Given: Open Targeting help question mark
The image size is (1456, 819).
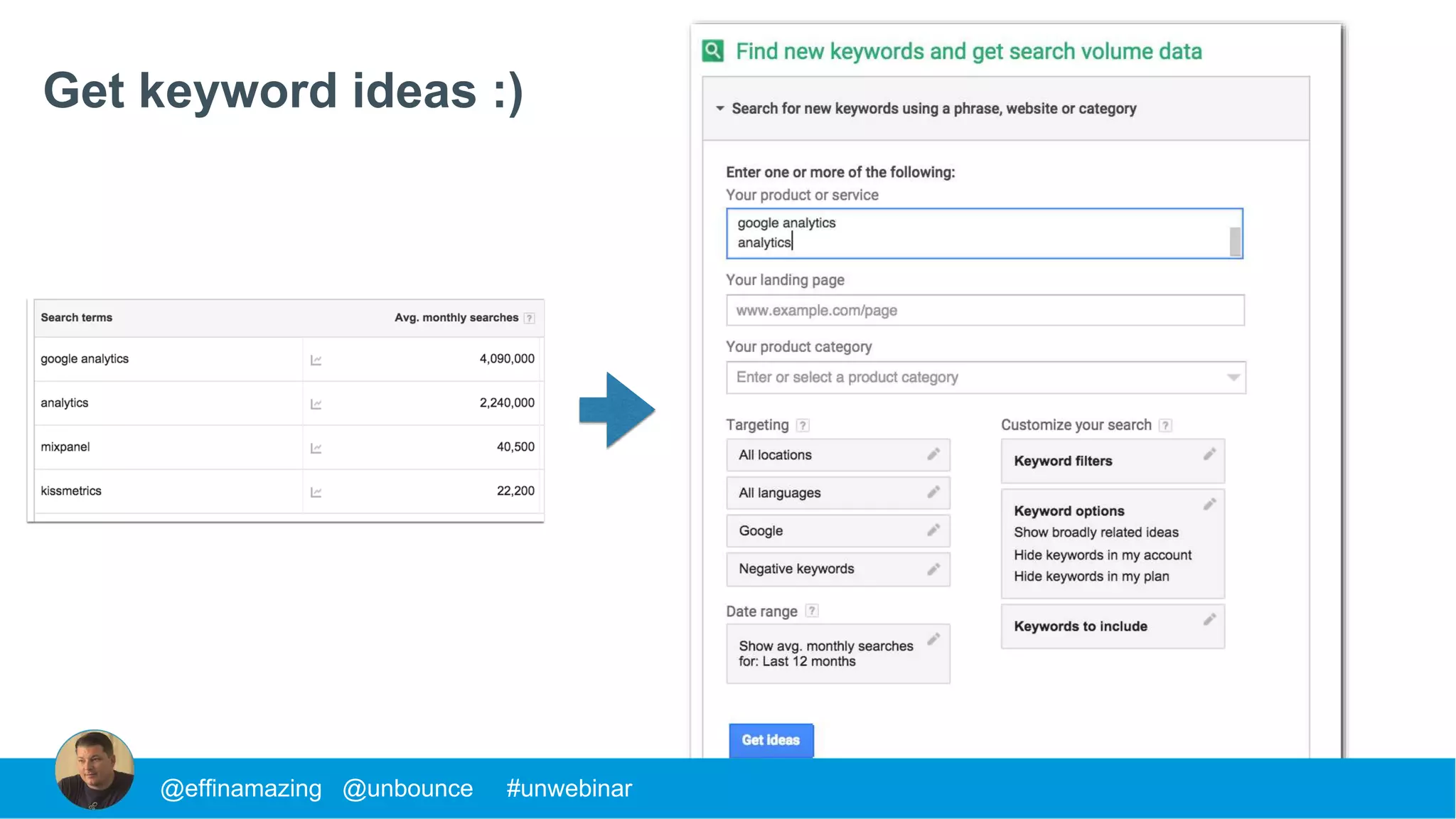Looking at the screenshot, I should click(x=803, y=425).
